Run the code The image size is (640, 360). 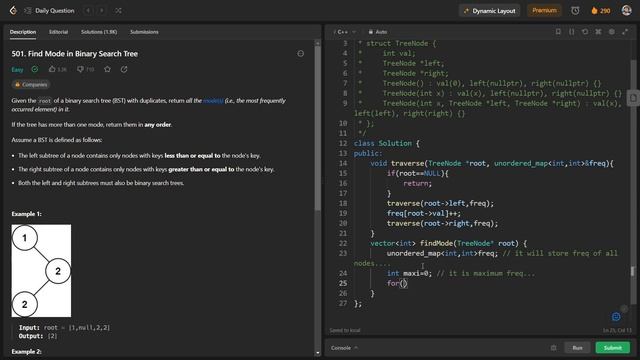click(x=578, y=348)
